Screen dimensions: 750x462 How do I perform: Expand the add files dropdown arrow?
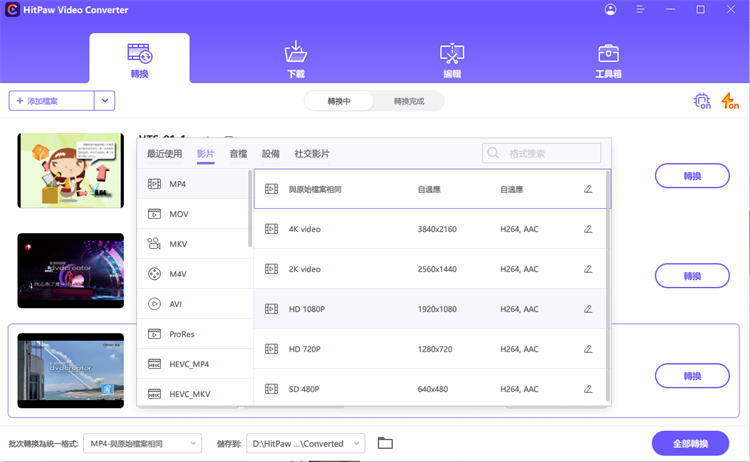(105, 101)
